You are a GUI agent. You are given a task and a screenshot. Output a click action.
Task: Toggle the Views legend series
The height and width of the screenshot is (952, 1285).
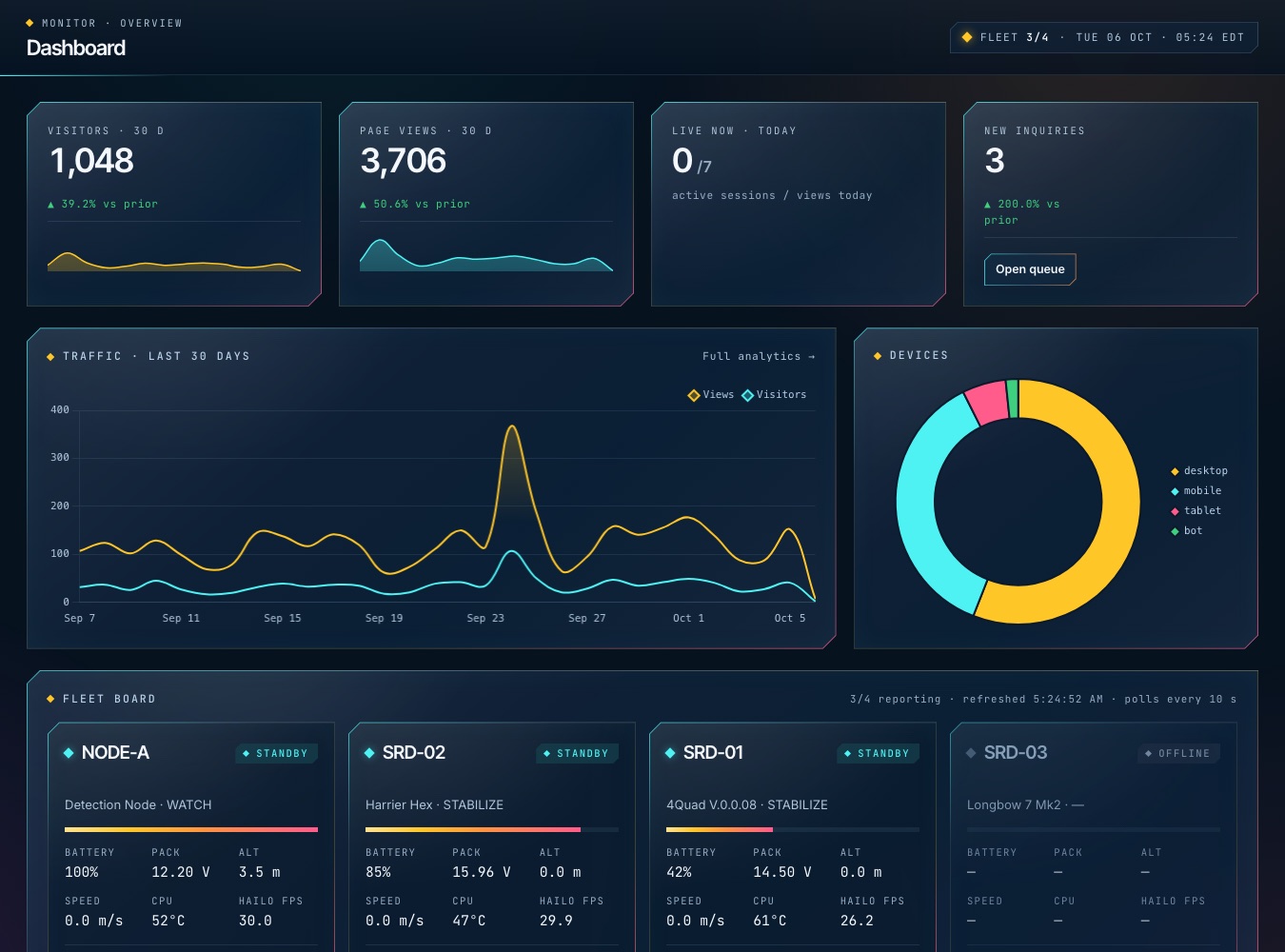[711, 395]
